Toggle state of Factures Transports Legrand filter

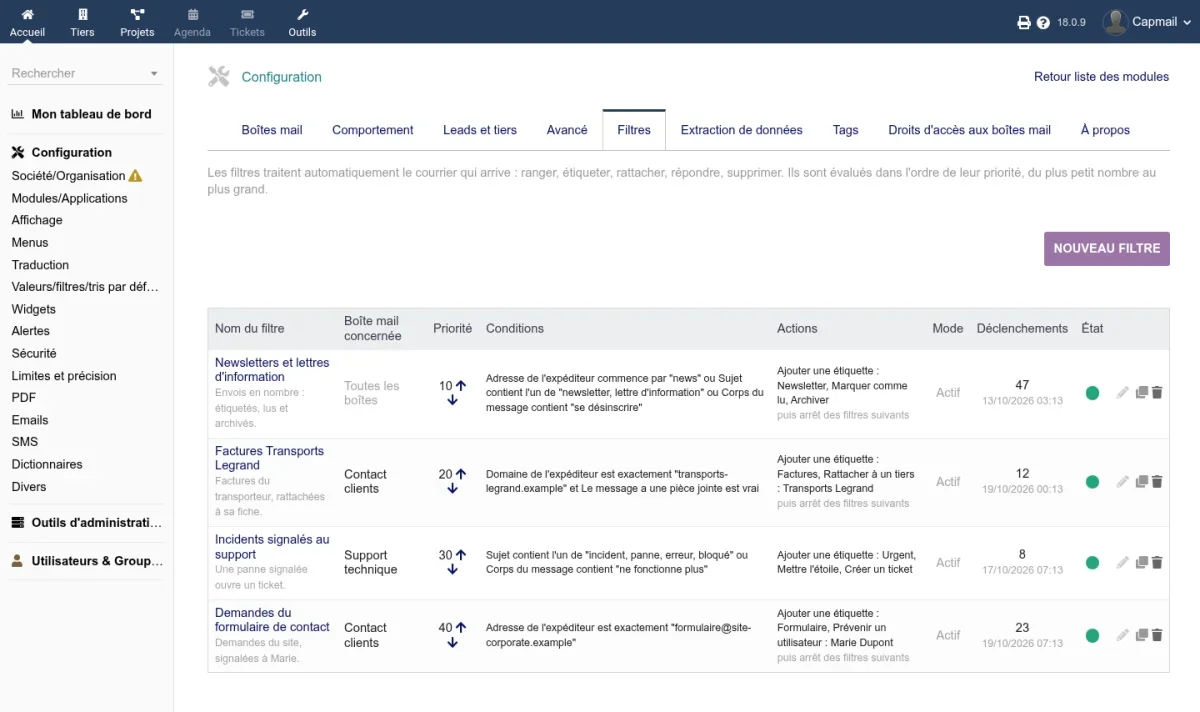(x=1092, y=482)
